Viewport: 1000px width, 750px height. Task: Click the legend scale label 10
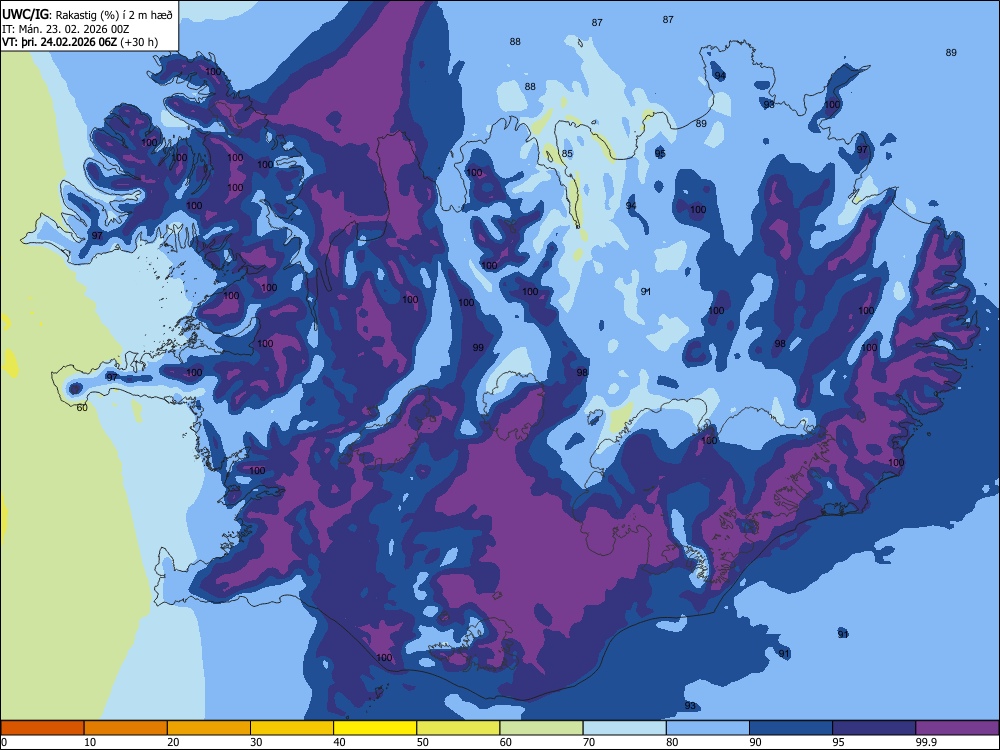click(90, 742)
